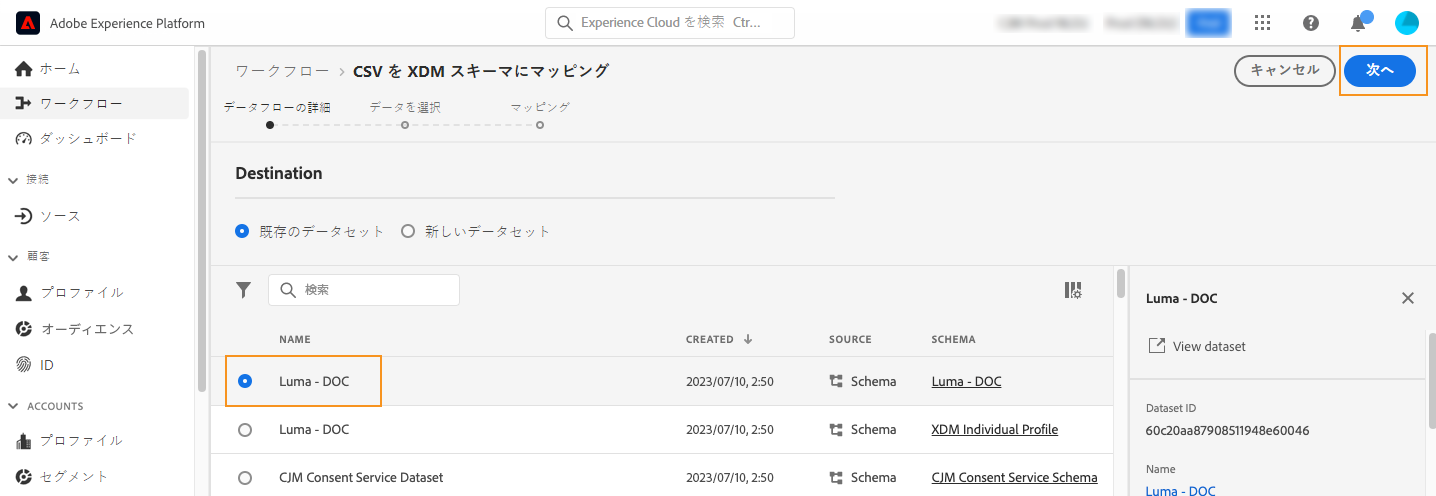The width and height of the screenshot is (1436, 496).
Task: Click Schema source icon in XDM Individual Profile row
Action: point(836,429)
